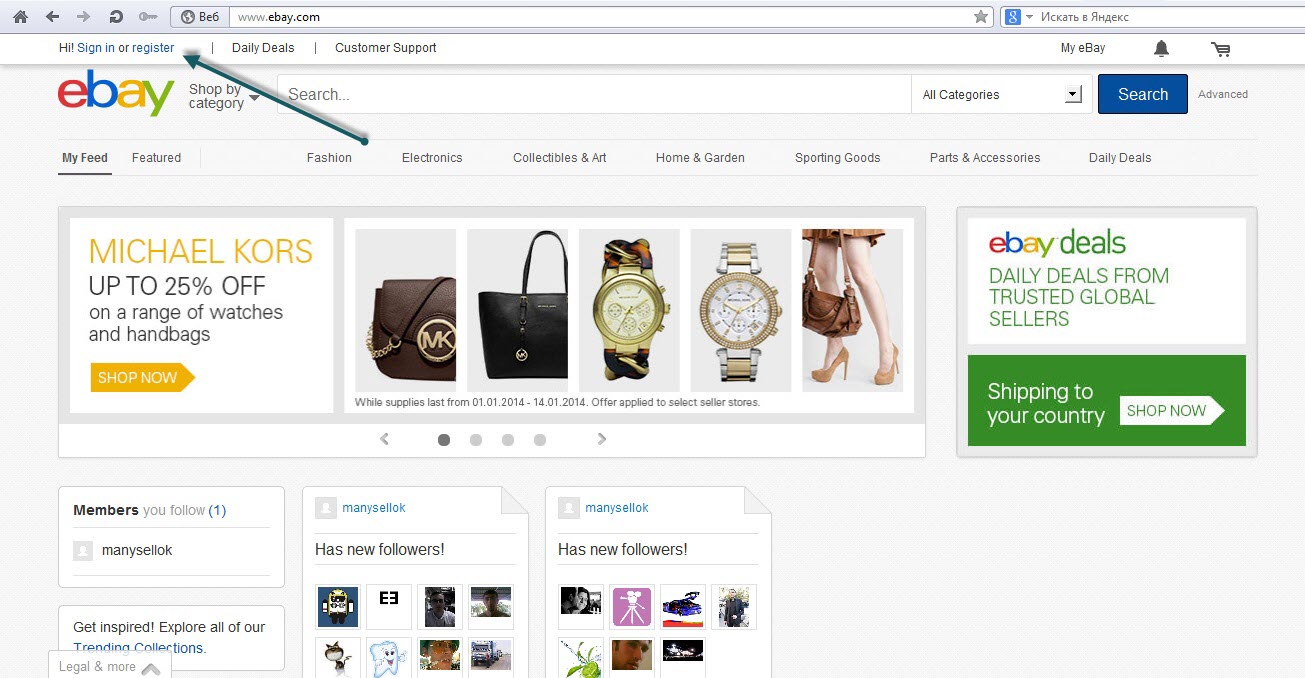This screenshot has width=1305, height=678.
Task: Reload the page with the refresh icon
Action: click(115, 17)
